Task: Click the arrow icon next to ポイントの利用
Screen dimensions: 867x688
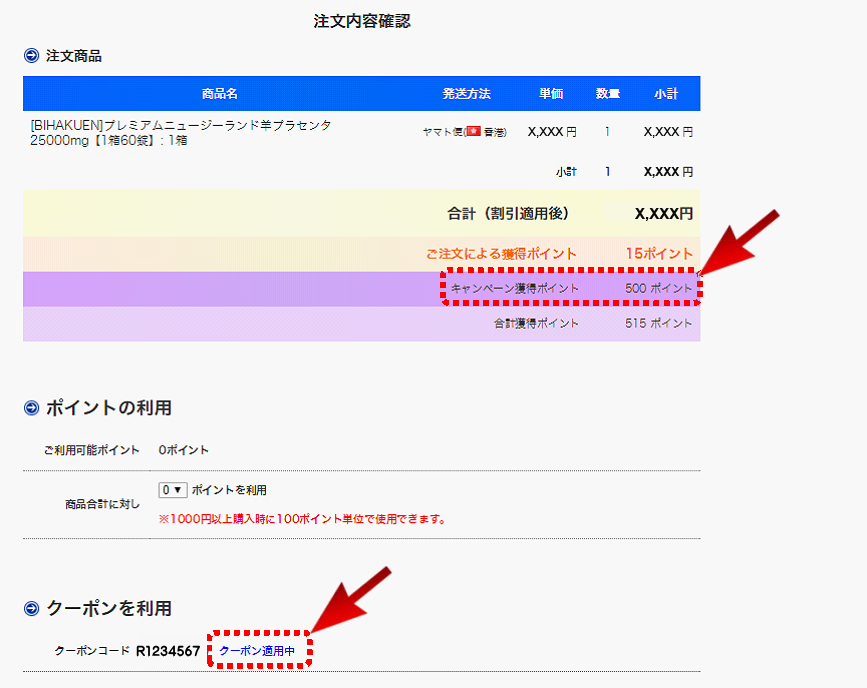Action: pyautogui.click(x=31, y=408)
